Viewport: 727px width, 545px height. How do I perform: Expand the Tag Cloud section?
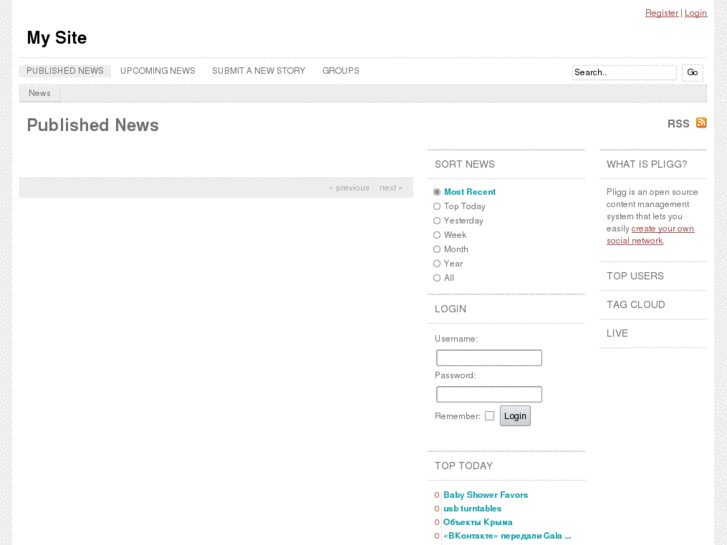coord(636,305)
